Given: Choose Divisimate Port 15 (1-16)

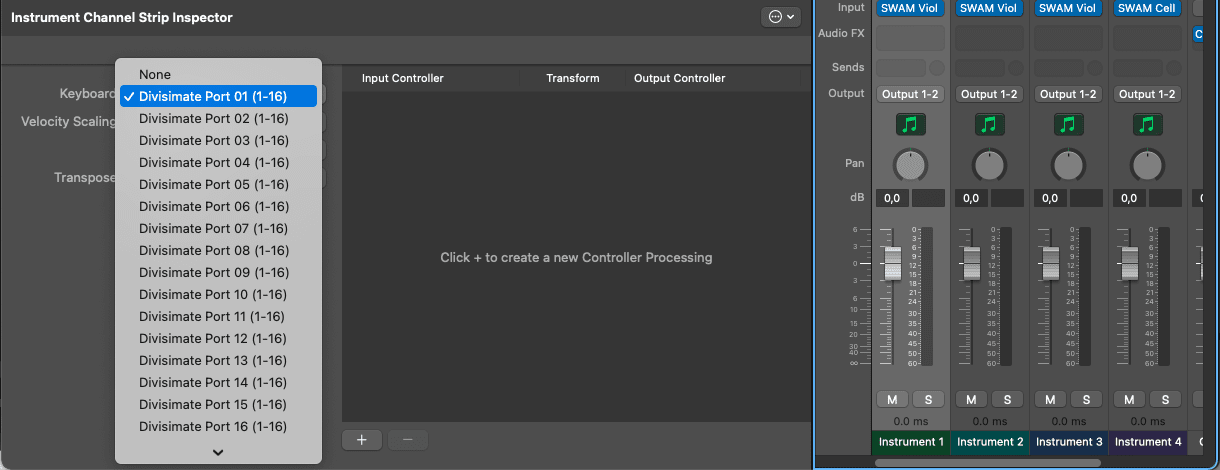Looking at the screenshot, I should click(x=218, y=404).
